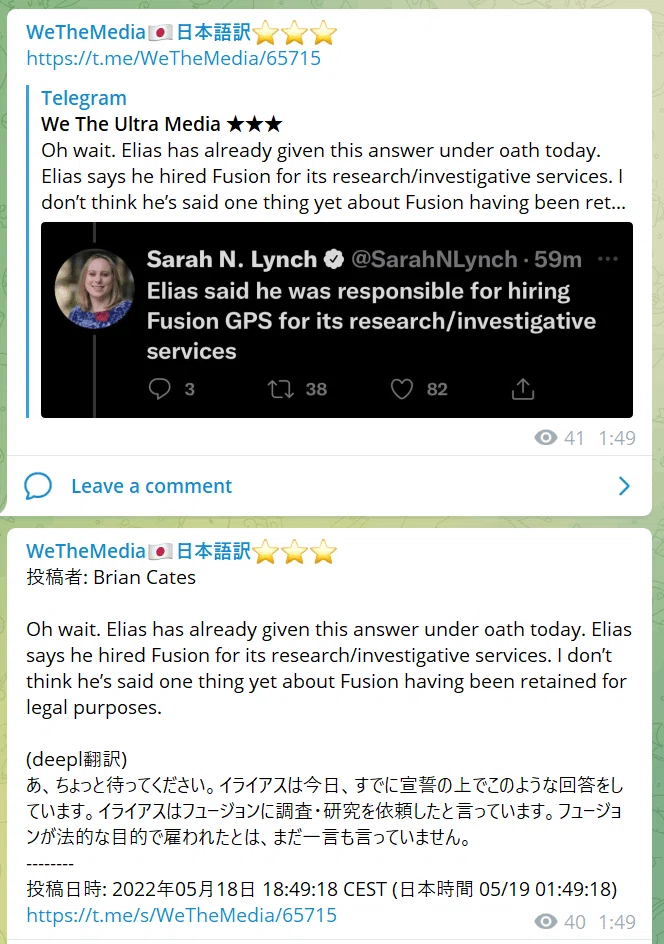Click the eye views icon showing 41
Image resolution: width=664 pixels, height=944 pixels.
[545, 438]
